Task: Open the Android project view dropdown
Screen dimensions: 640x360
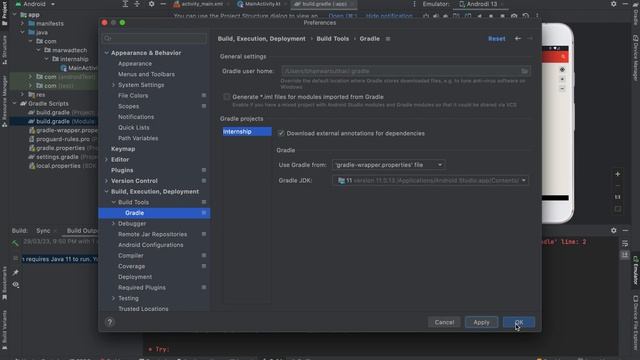Action: [x=35, y=4]
